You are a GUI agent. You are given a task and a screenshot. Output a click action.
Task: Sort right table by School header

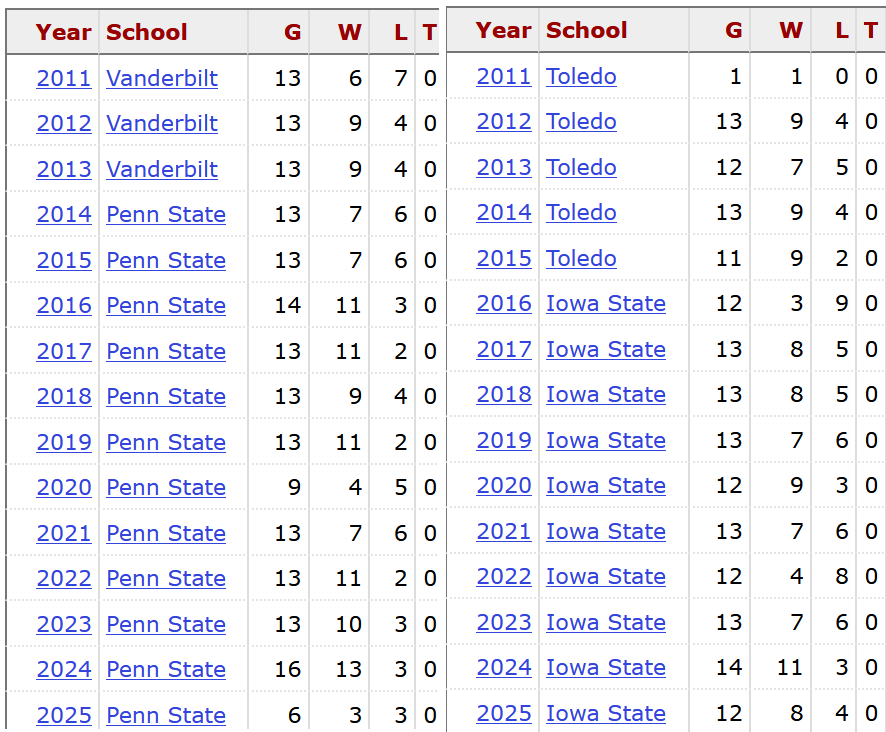click(587, 30)
